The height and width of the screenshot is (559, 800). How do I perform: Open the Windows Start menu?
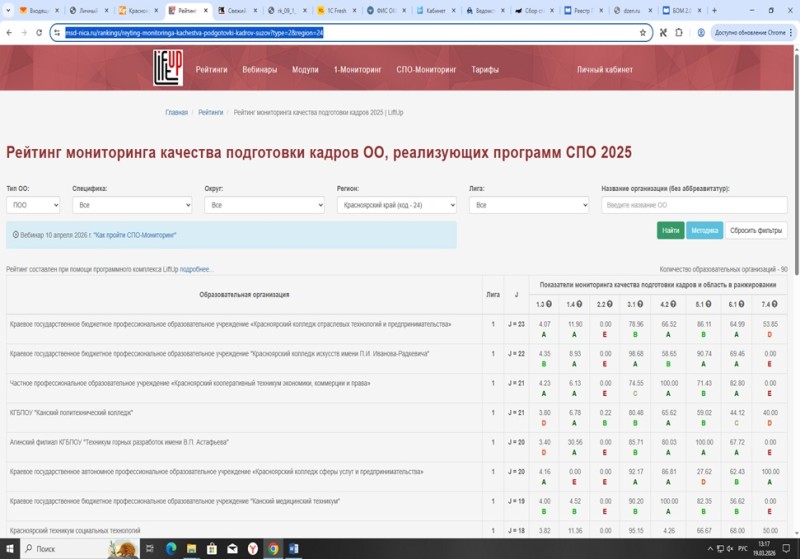(11, 548)
